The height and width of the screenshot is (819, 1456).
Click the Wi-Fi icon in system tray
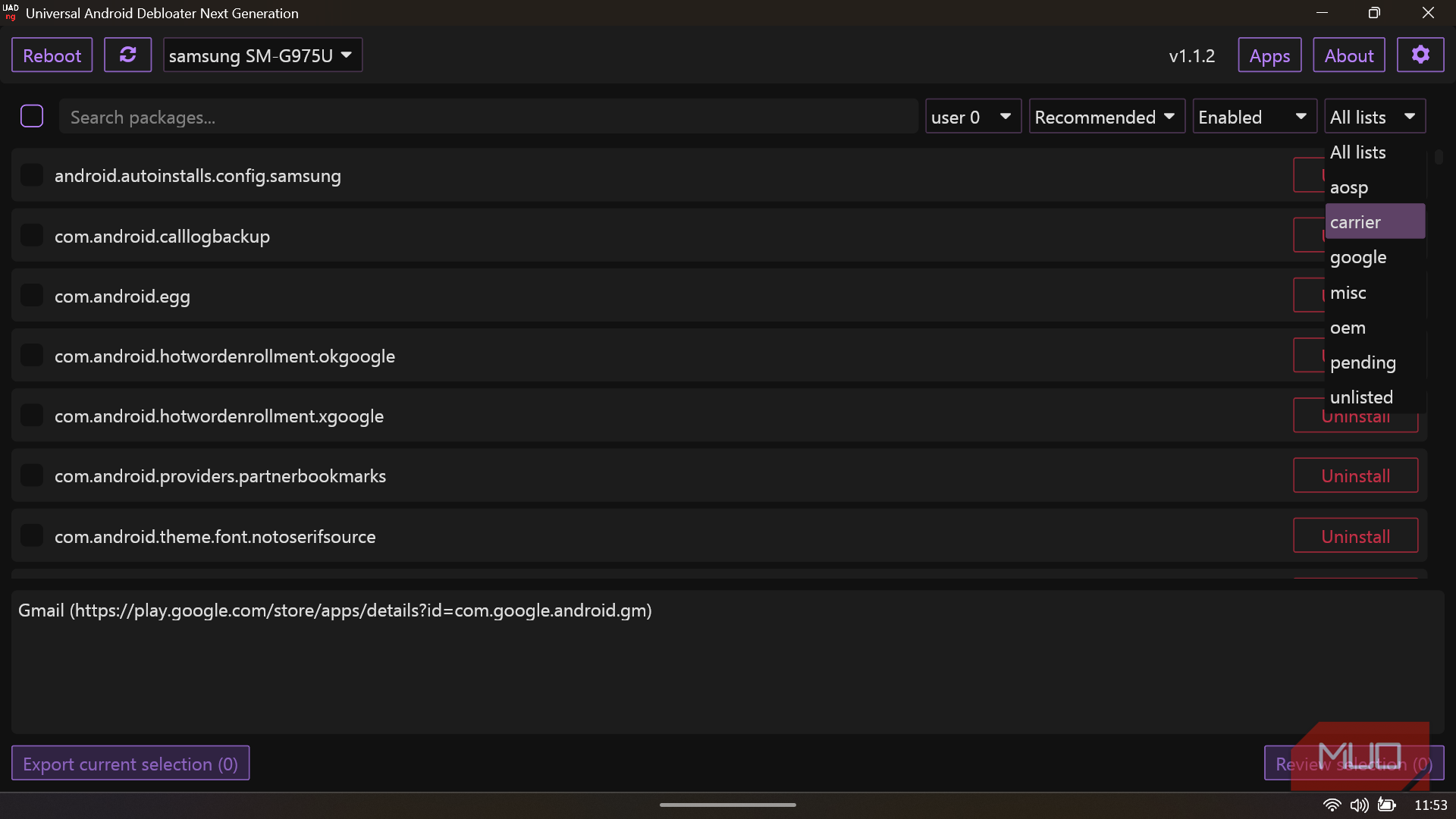pyautogui.click(x=1332, y=805)
